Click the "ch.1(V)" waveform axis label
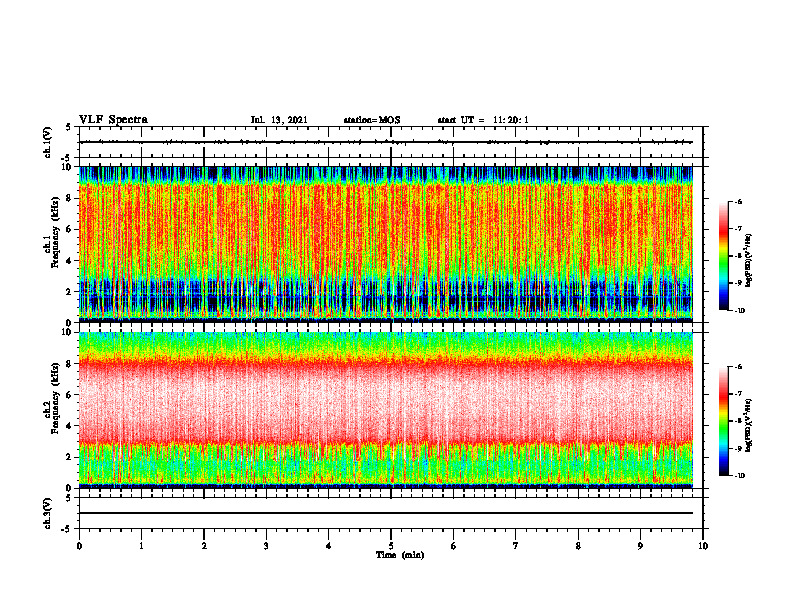This screenshot has width=792, height=612. [47, 142]
